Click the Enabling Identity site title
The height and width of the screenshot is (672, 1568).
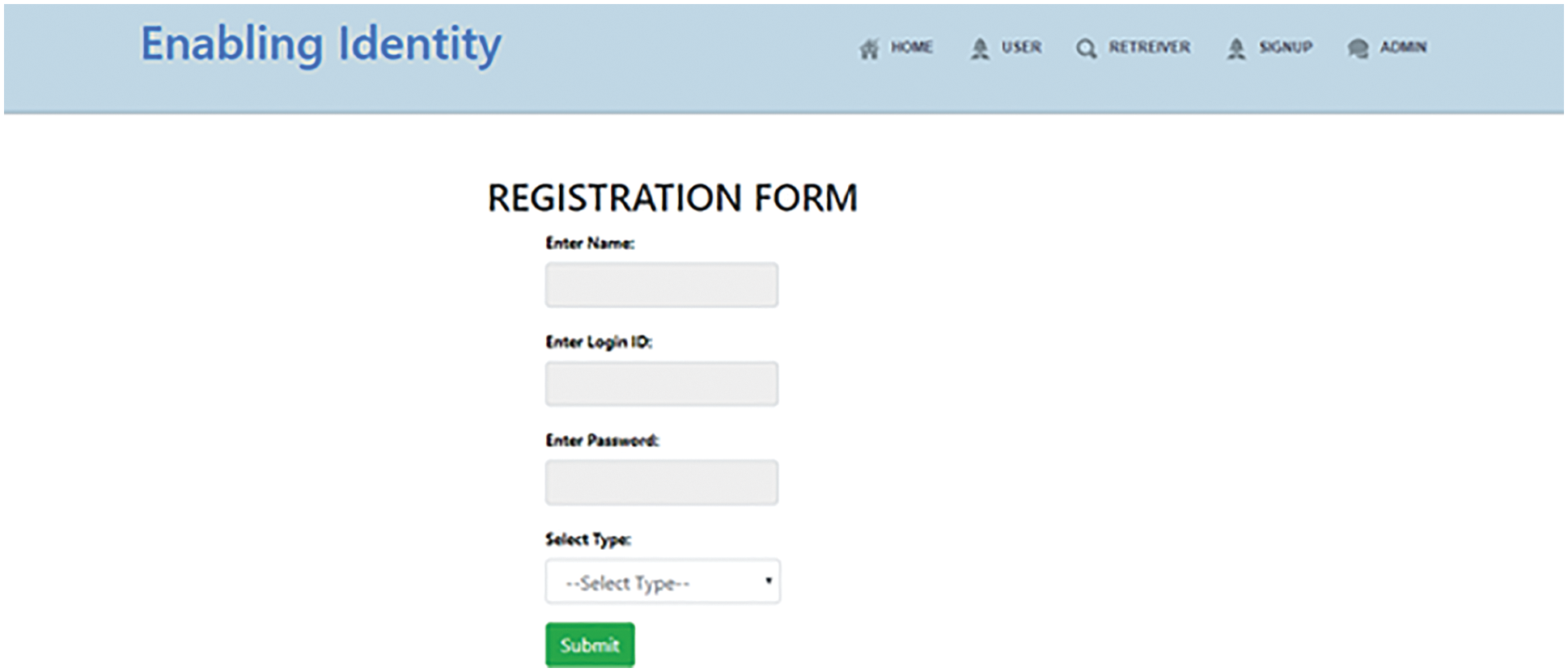click(x=321, y=44)
